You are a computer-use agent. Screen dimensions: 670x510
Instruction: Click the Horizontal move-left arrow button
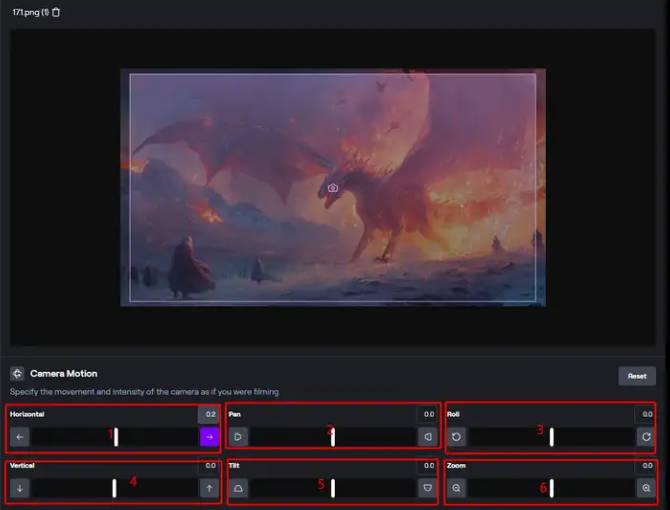click(x=20, y=437)
